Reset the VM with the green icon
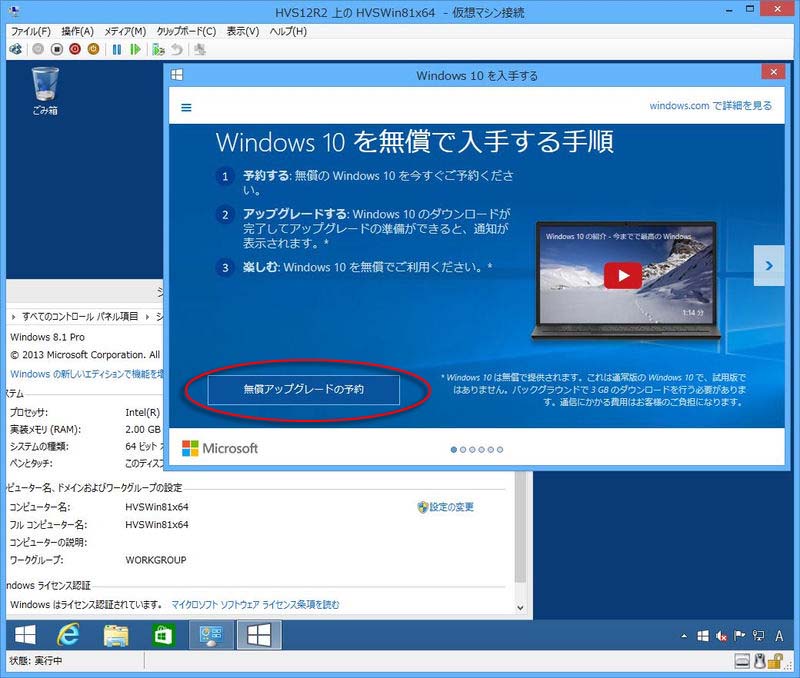The image size is (800, 678). 135,49
